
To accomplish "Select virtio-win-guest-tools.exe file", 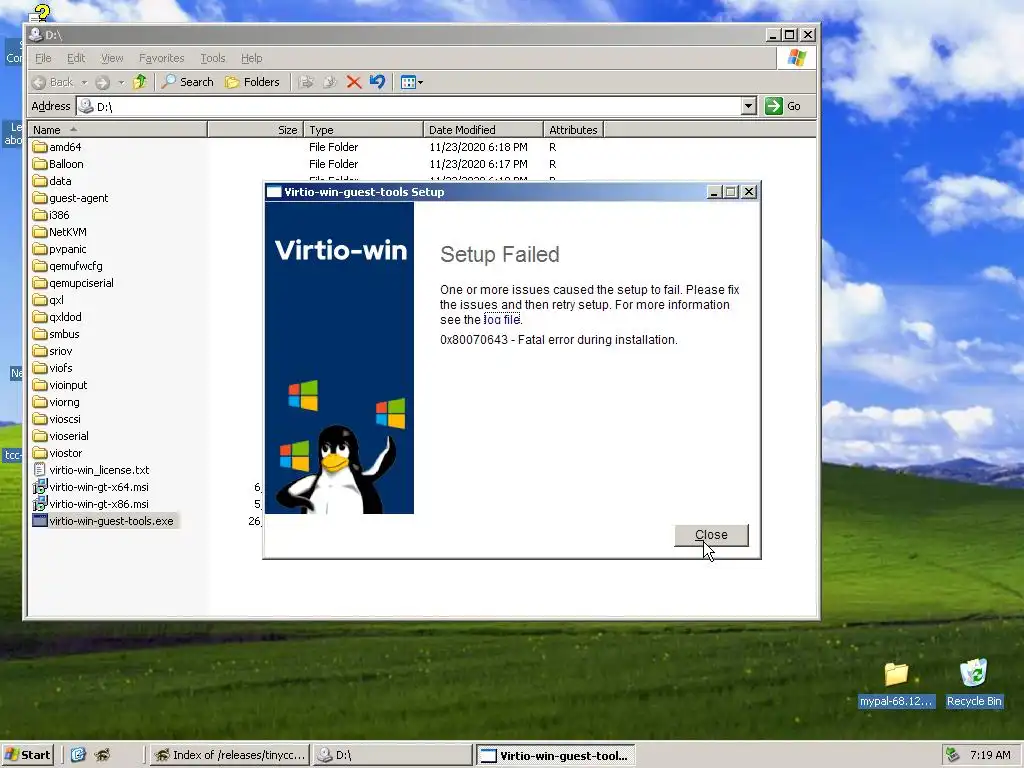I will click(103, 520).
